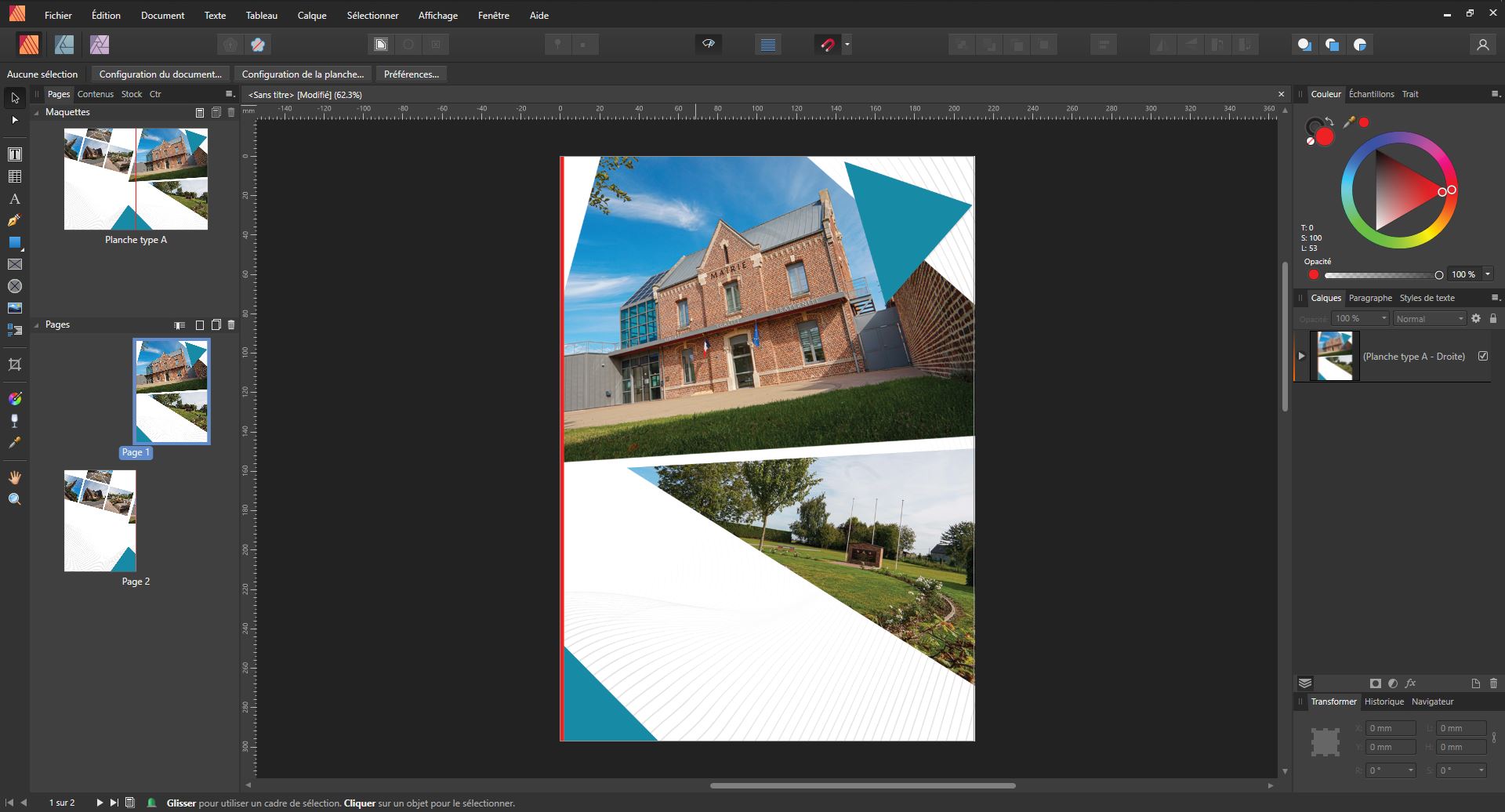This screenshot has width=1505, height=812.
Task: Toggle visibility of Planche type A - Droite layer
Action: pyautogui.click(x=1483, y=356)
